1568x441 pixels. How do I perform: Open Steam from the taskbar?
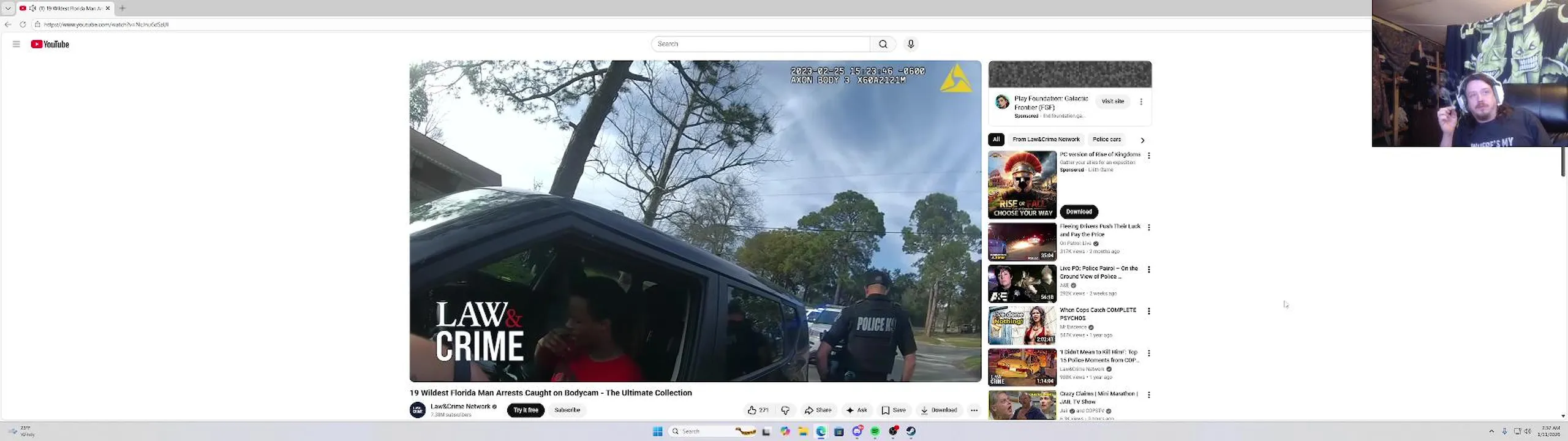(x=911, y=431)
